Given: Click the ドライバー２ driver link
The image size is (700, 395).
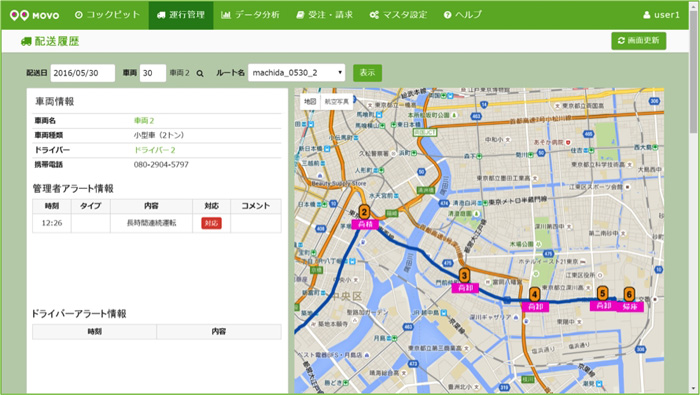Looking at the screenshot, I should pyautogui.click(x=155, y=150).
